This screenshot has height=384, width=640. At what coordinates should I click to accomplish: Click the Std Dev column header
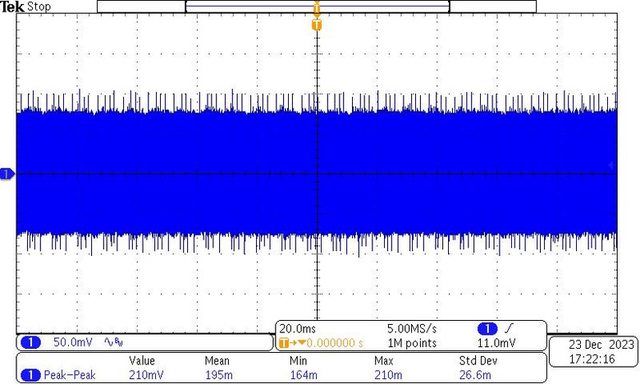pos(478,361)
